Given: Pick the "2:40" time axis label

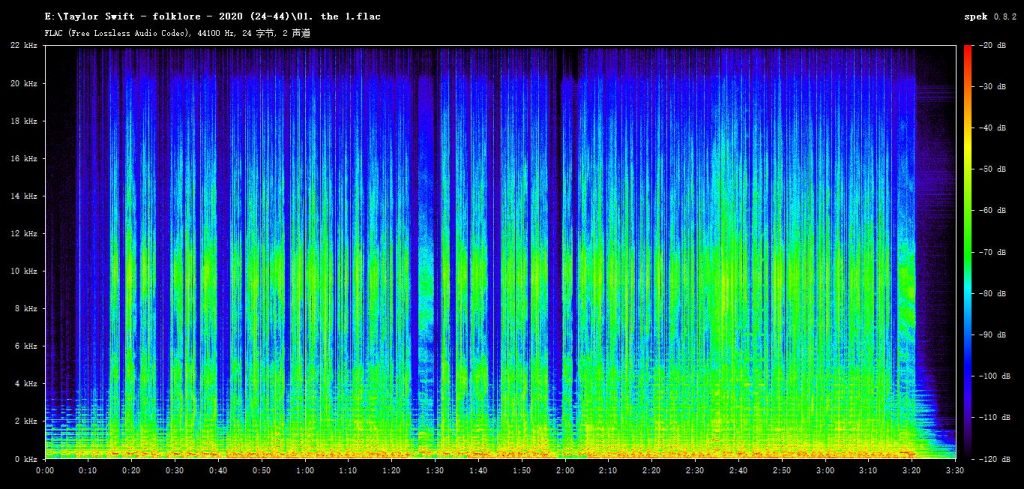Looking at the screenshot, I should coord(739,470).
